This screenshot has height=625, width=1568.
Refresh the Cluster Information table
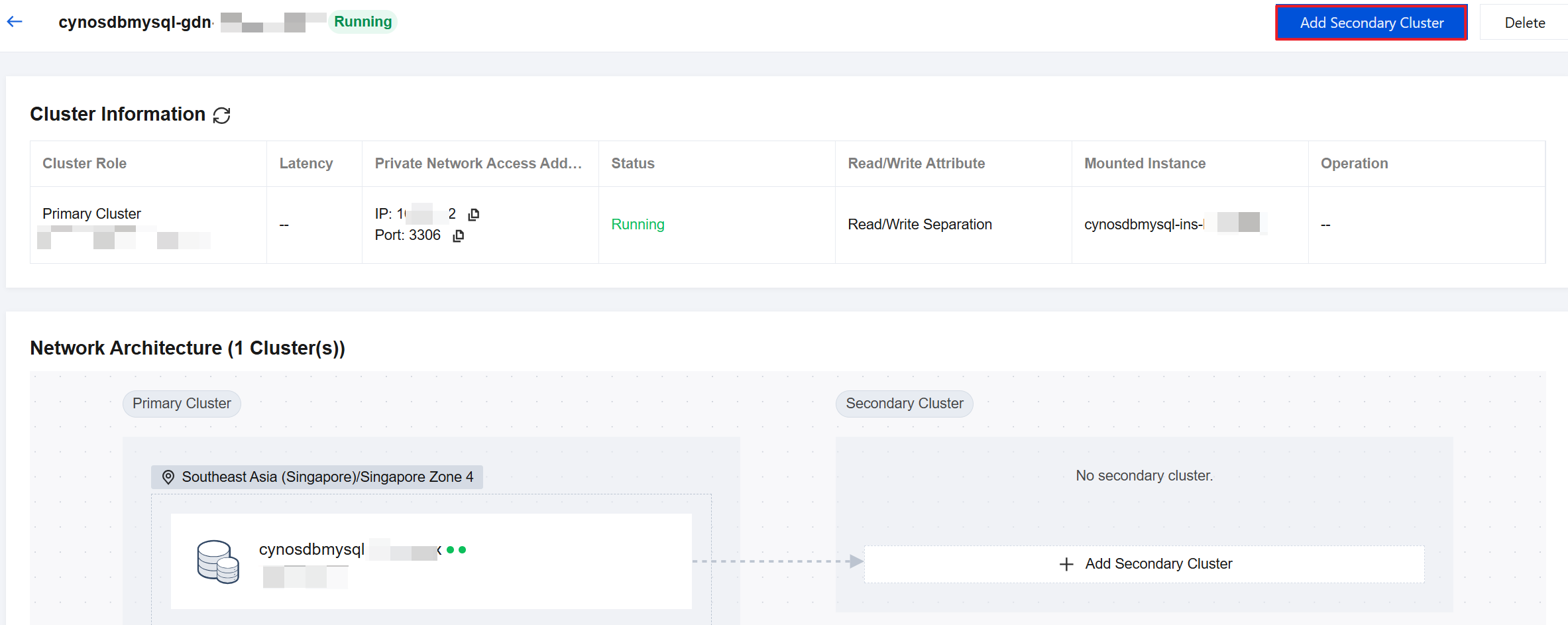pos(221,115)
